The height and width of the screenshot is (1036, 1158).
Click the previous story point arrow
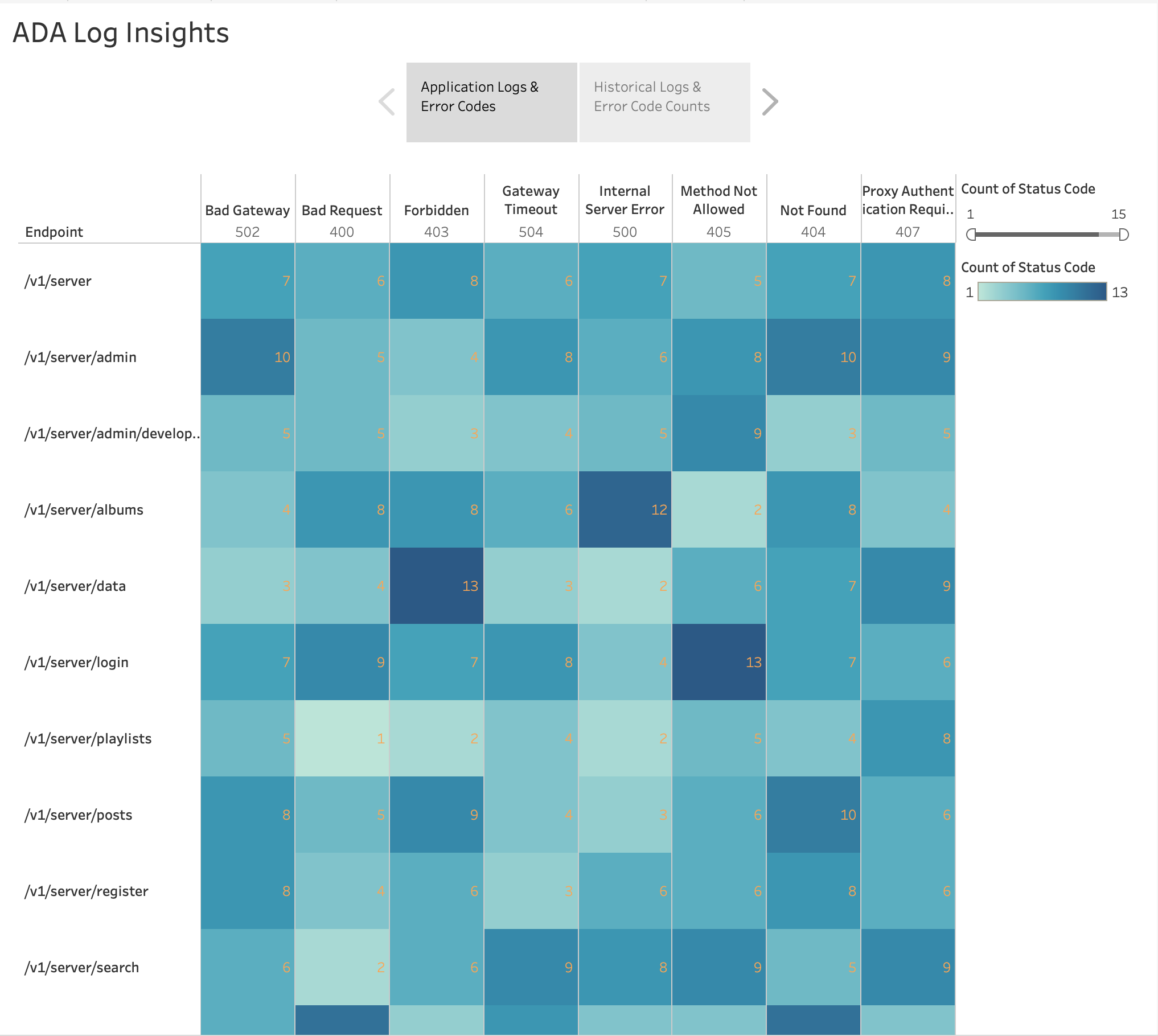coord(387,102)
